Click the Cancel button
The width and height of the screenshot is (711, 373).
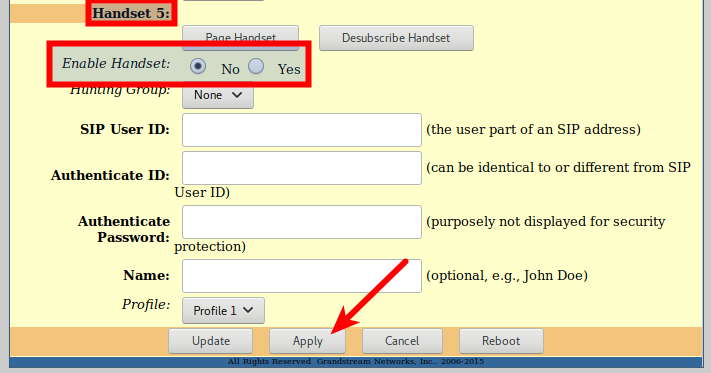[402, 341]
